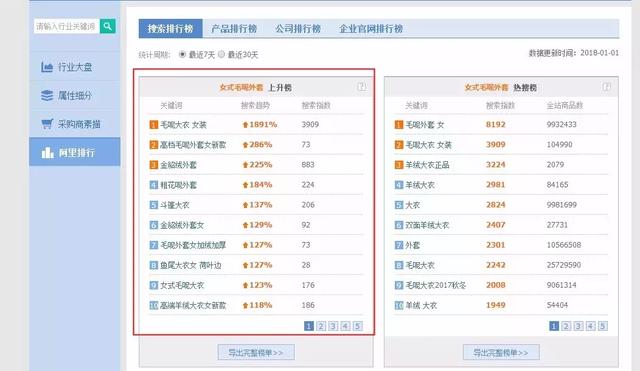Click keyword 高端羊绒大衣女新款 in 上升榜

[193, 305]
